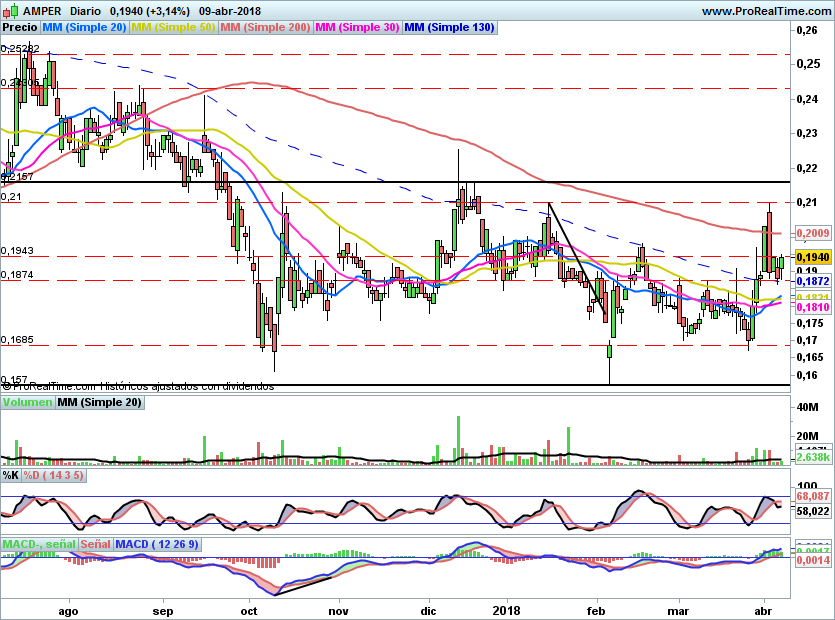Click the ago month marker on time axis
The width and height of the screenshot is (835, 620).
[68, 611]
